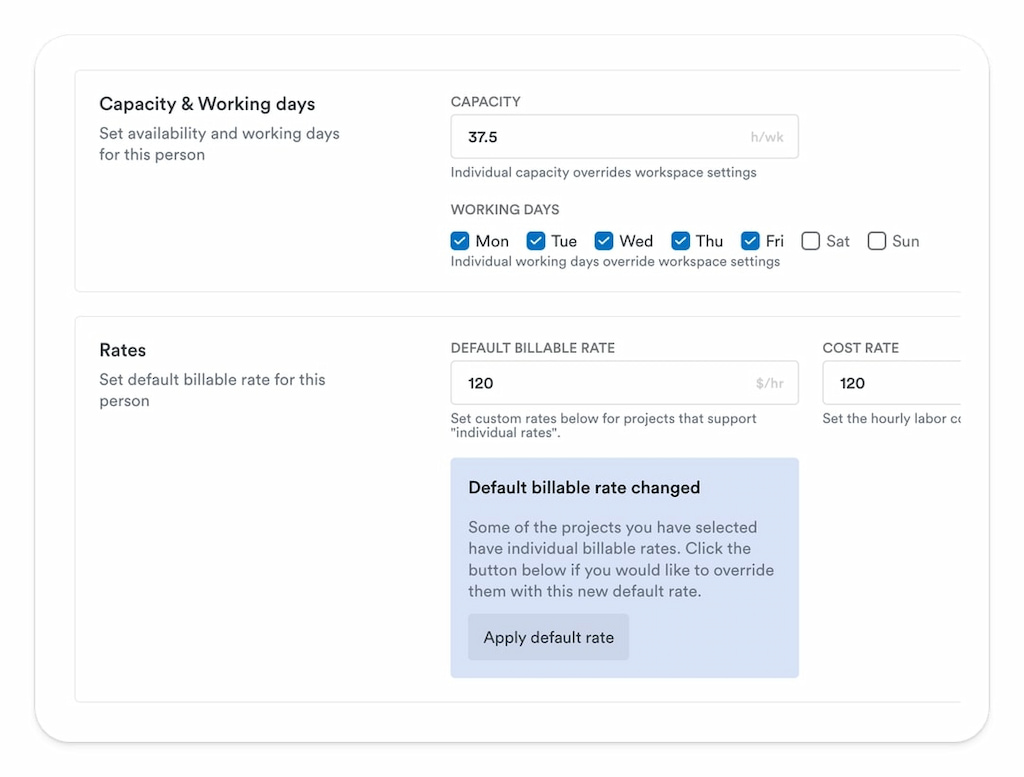Screen dimensions: 1024x777
Task: Click the Cost Rate input field
Action: [891, 383]
